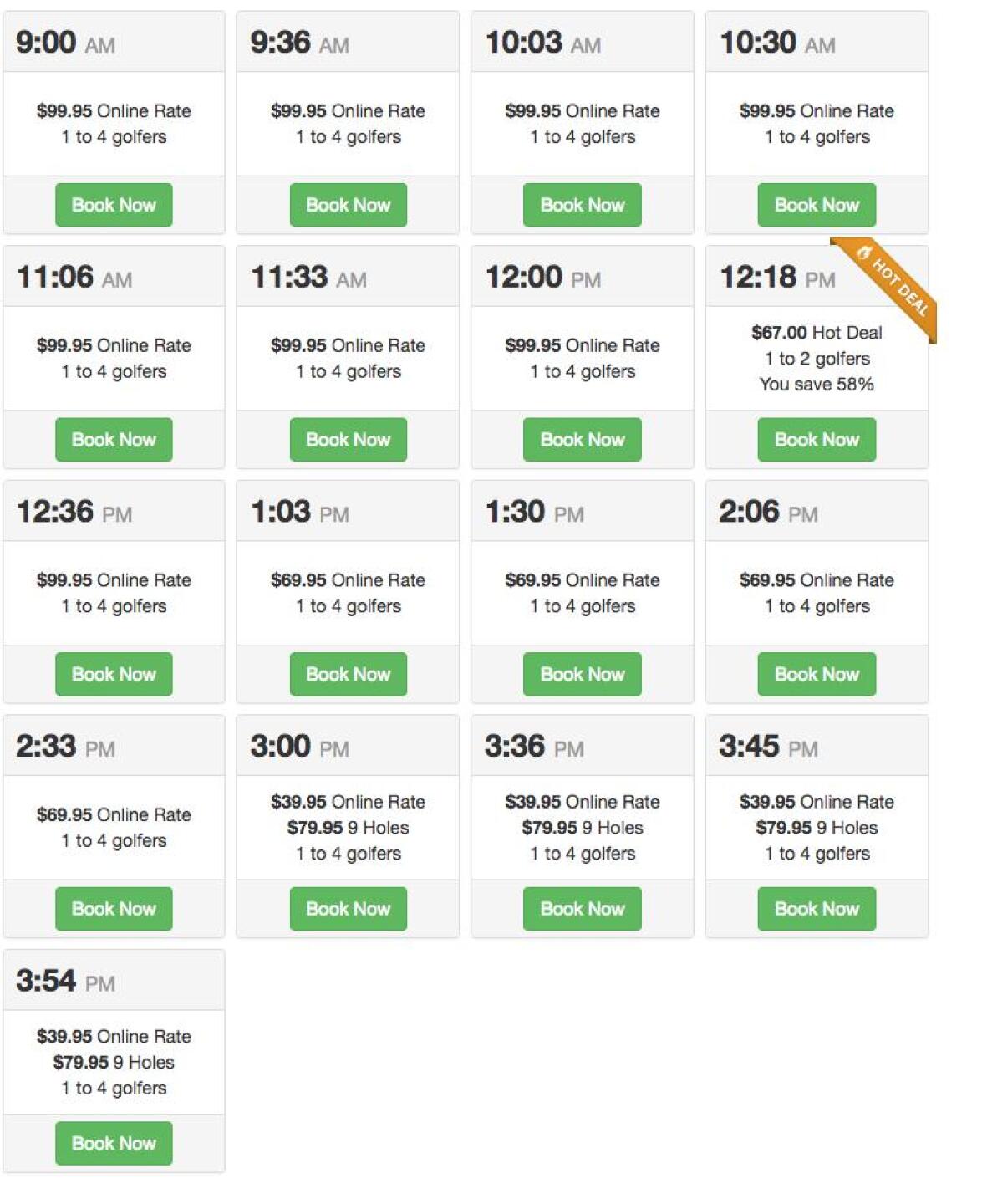Reserve the 3:54 PM tee time
Viewport: 982px width, 1204px height.
114,1143
